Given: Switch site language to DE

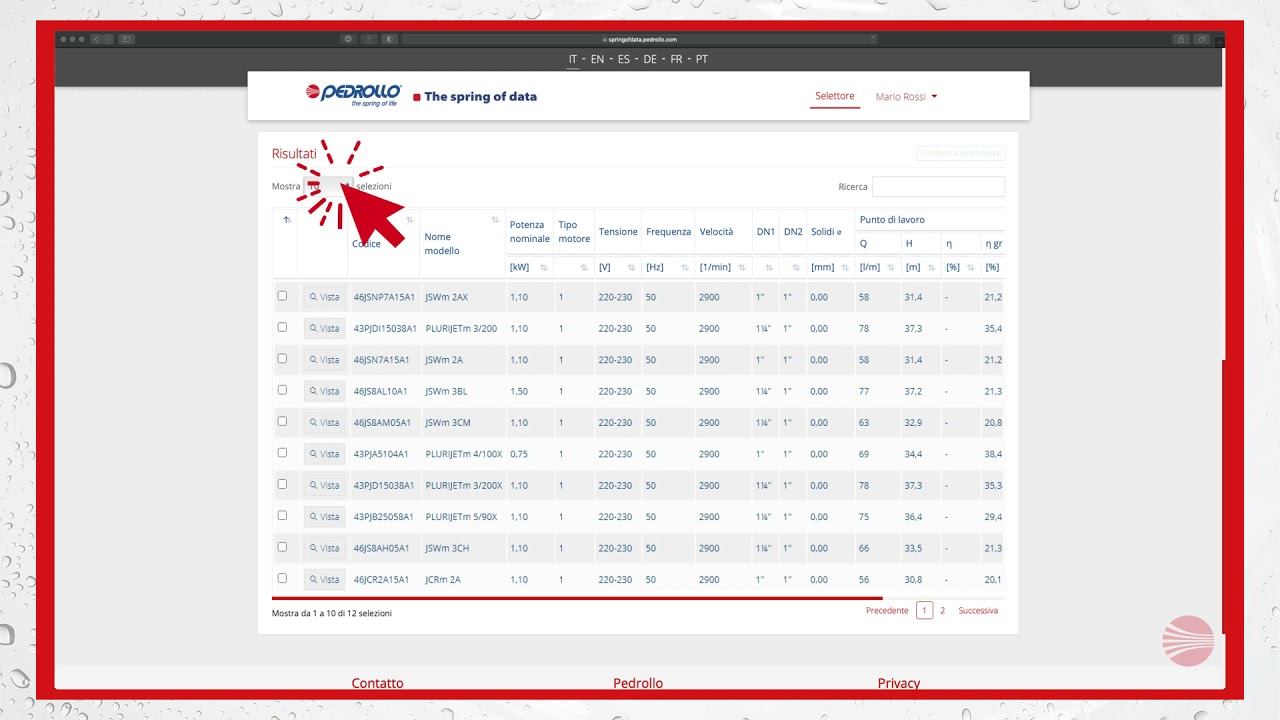Looking at the screenshot, I should click(650, 60).
